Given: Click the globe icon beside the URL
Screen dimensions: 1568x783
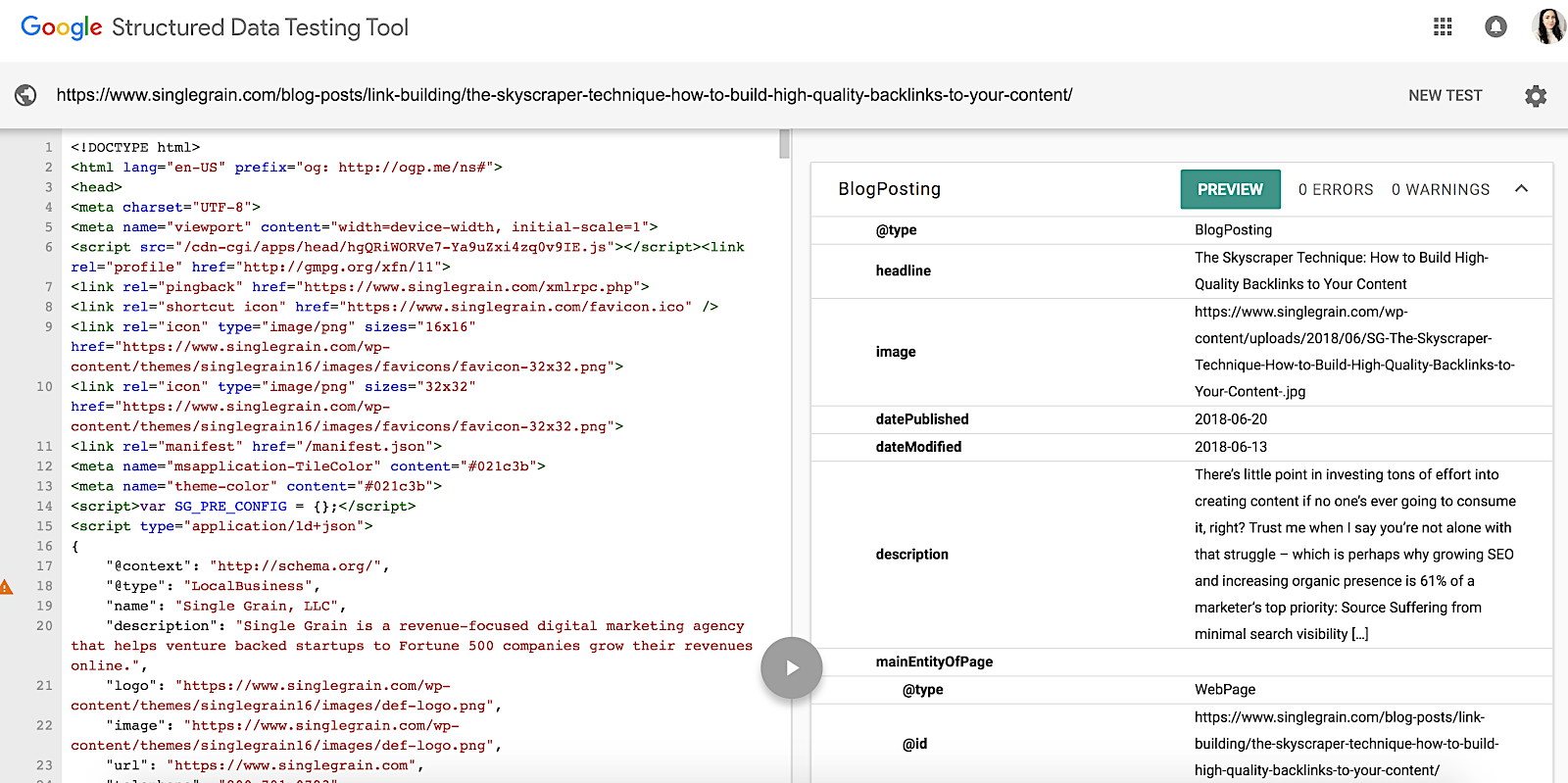Looking at the screenshot, I should click(25, 95).
